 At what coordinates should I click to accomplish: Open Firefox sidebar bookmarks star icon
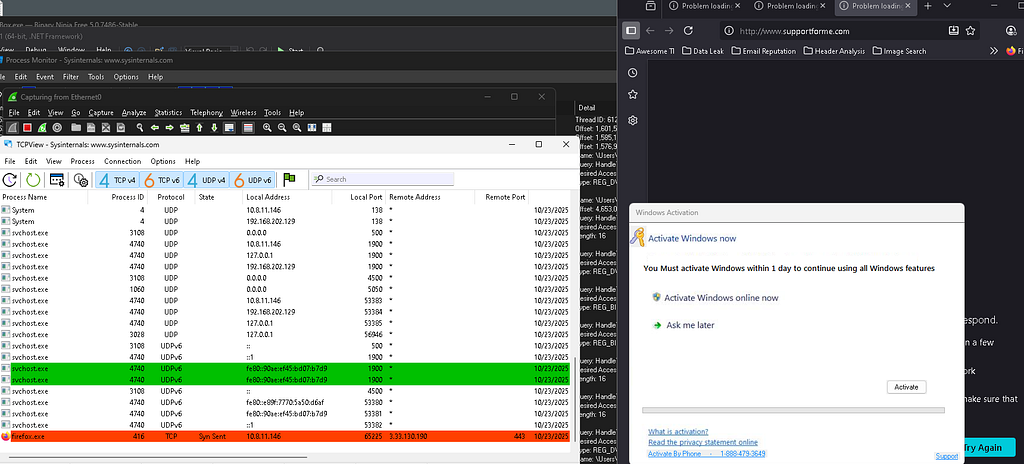pyautogui.click(x=632, y=95)
